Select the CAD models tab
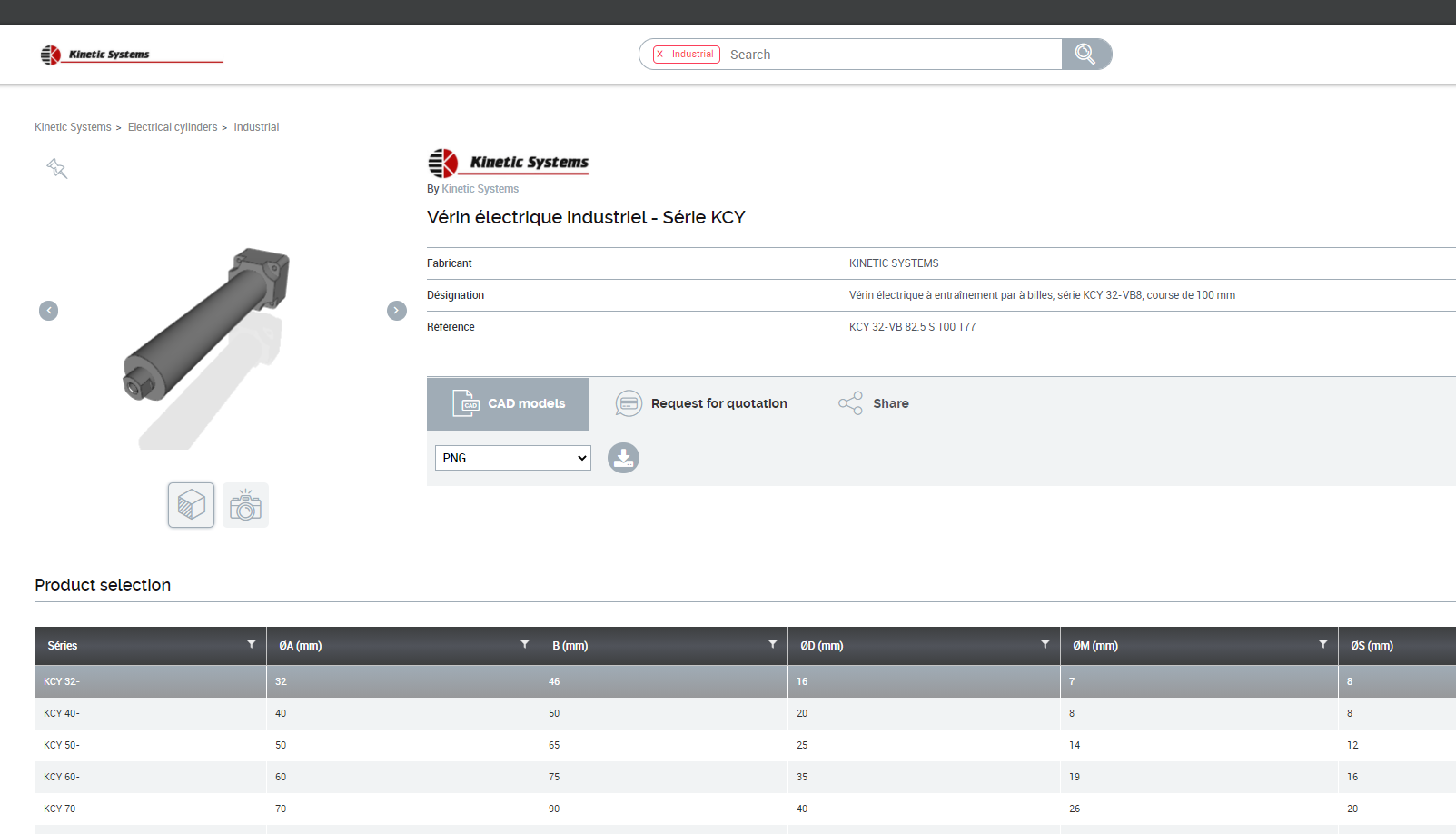This screenshot has width=1456, height=834. pos(509,404)
